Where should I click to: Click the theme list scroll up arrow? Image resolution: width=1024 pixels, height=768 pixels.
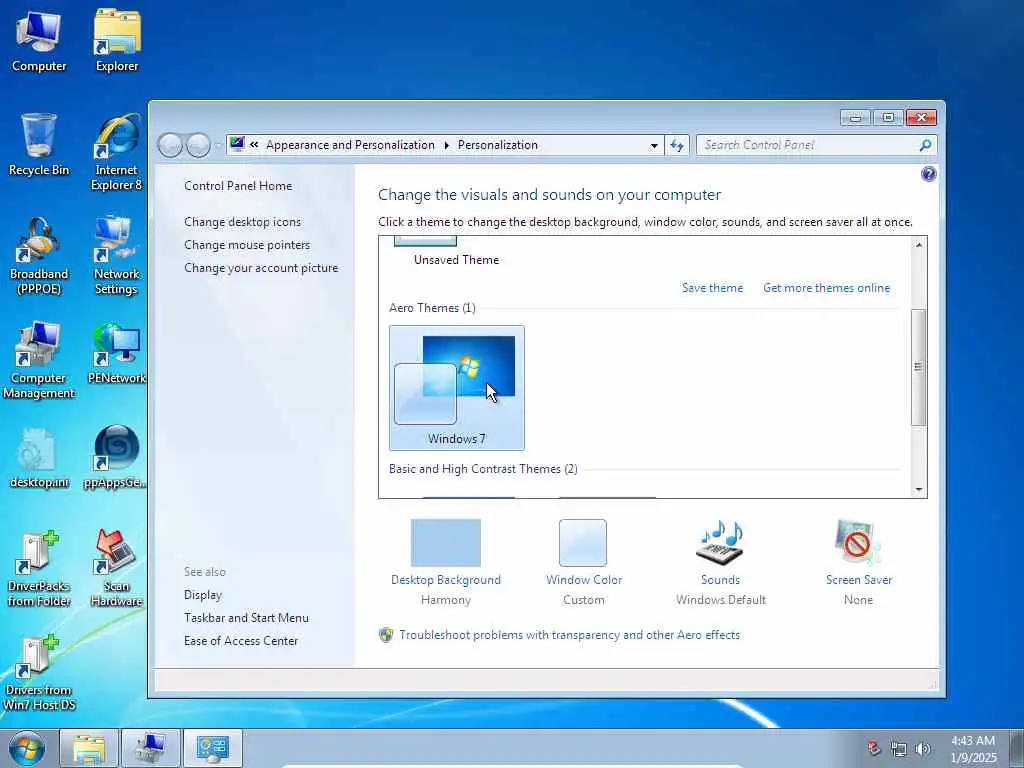(918, 245)
